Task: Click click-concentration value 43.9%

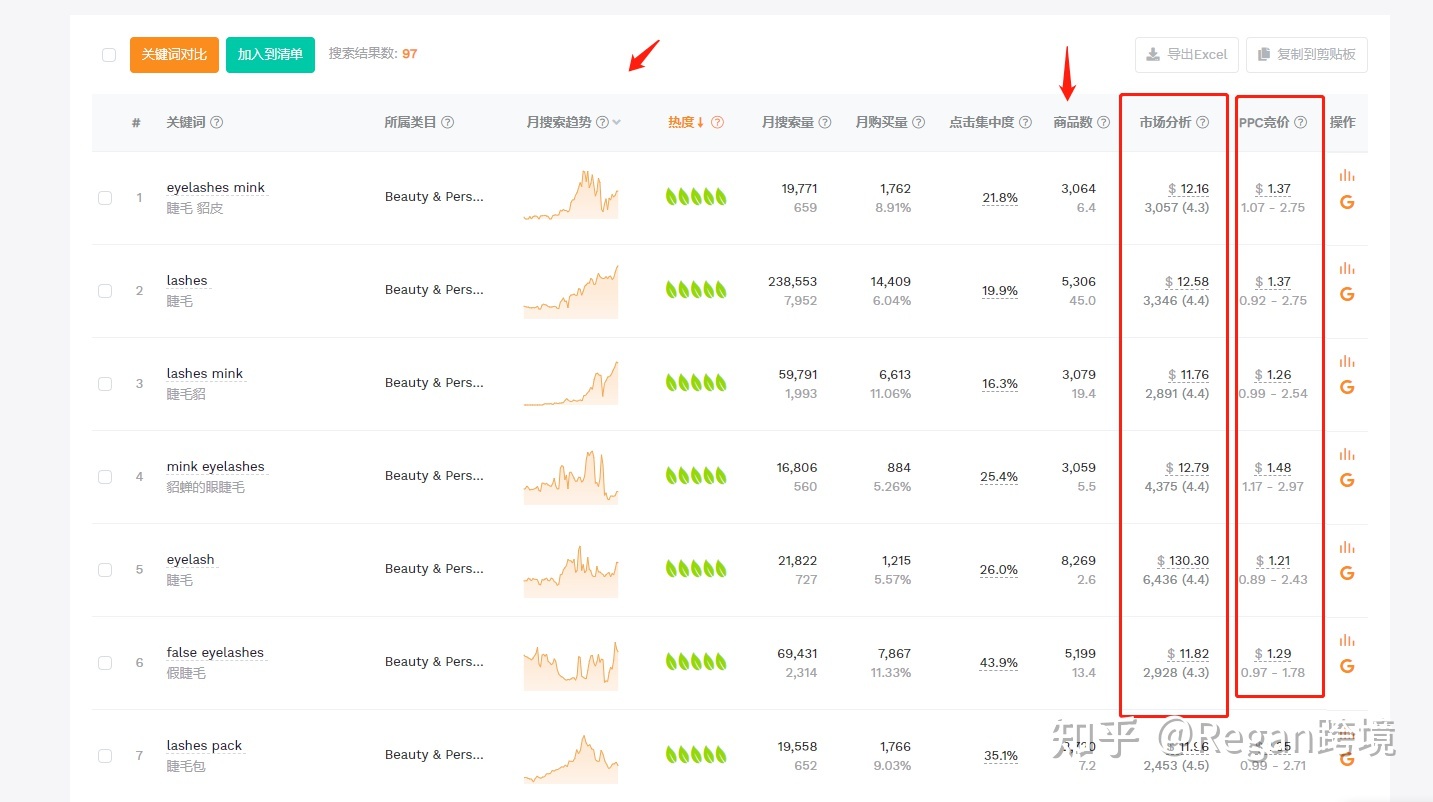Action: click(1000, 663)
